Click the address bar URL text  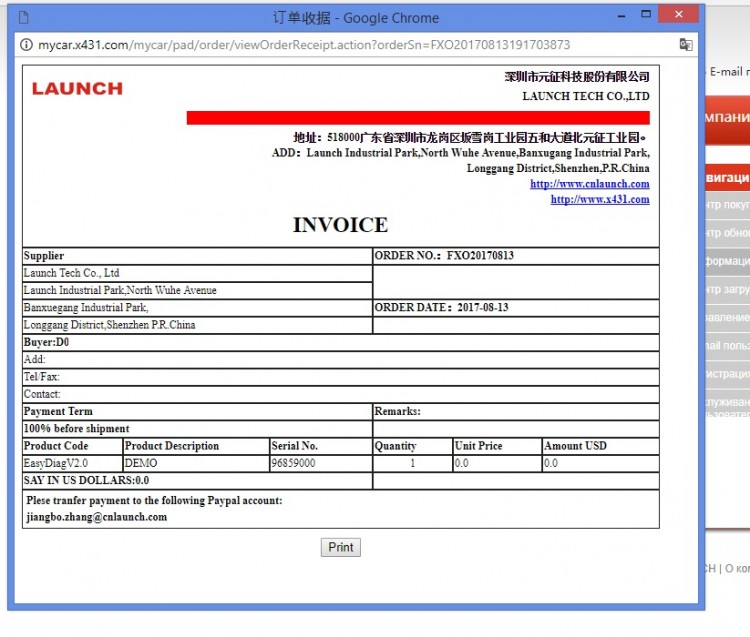click(300, 45)
